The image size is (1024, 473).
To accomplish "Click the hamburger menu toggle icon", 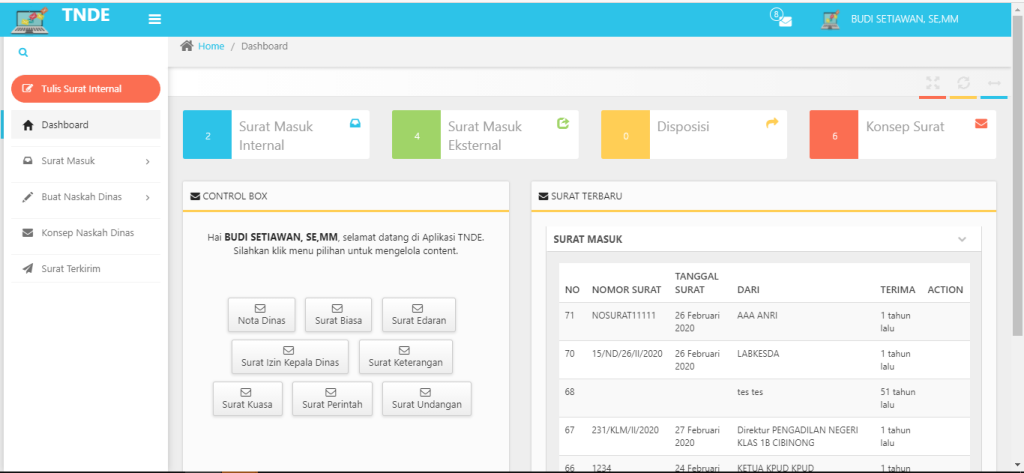I will pos(154,19).
